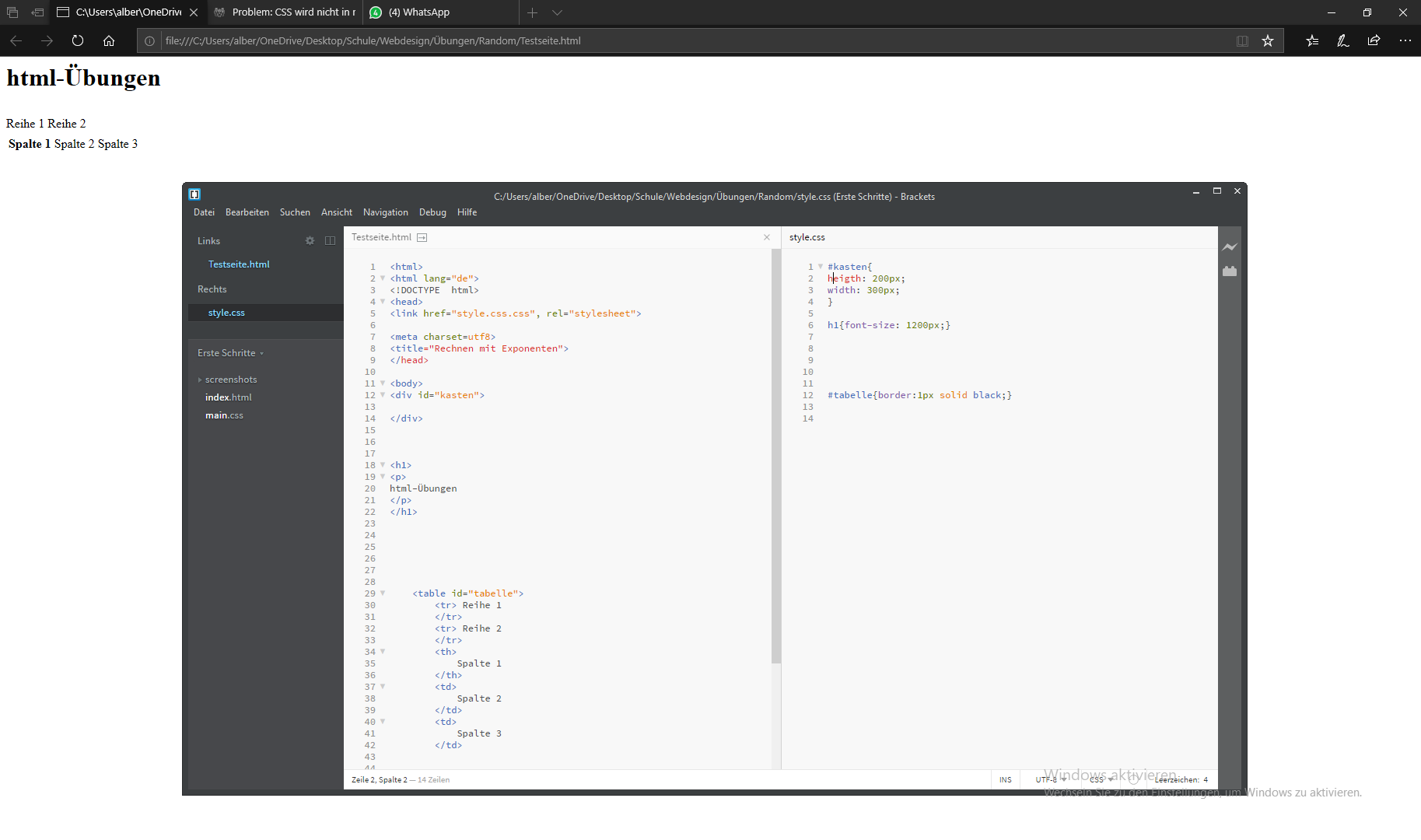Select Testseite.html in the working files list

(239, 264)
